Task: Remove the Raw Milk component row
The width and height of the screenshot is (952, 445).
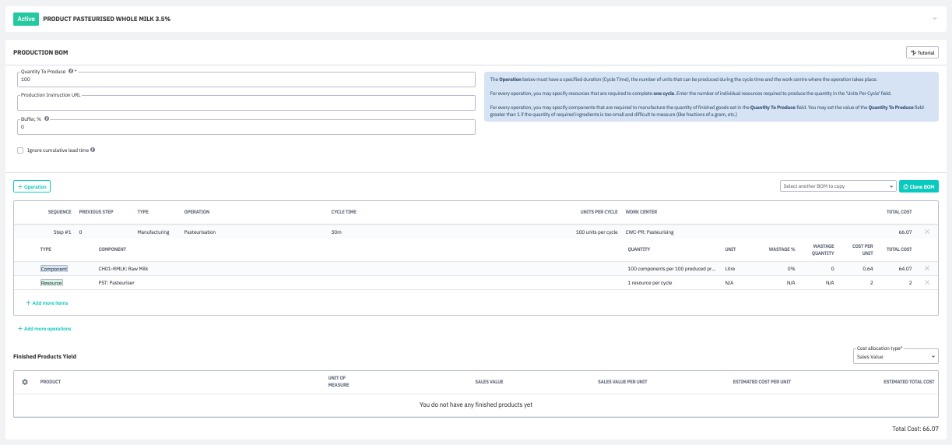Action: (x=926, y=268)
